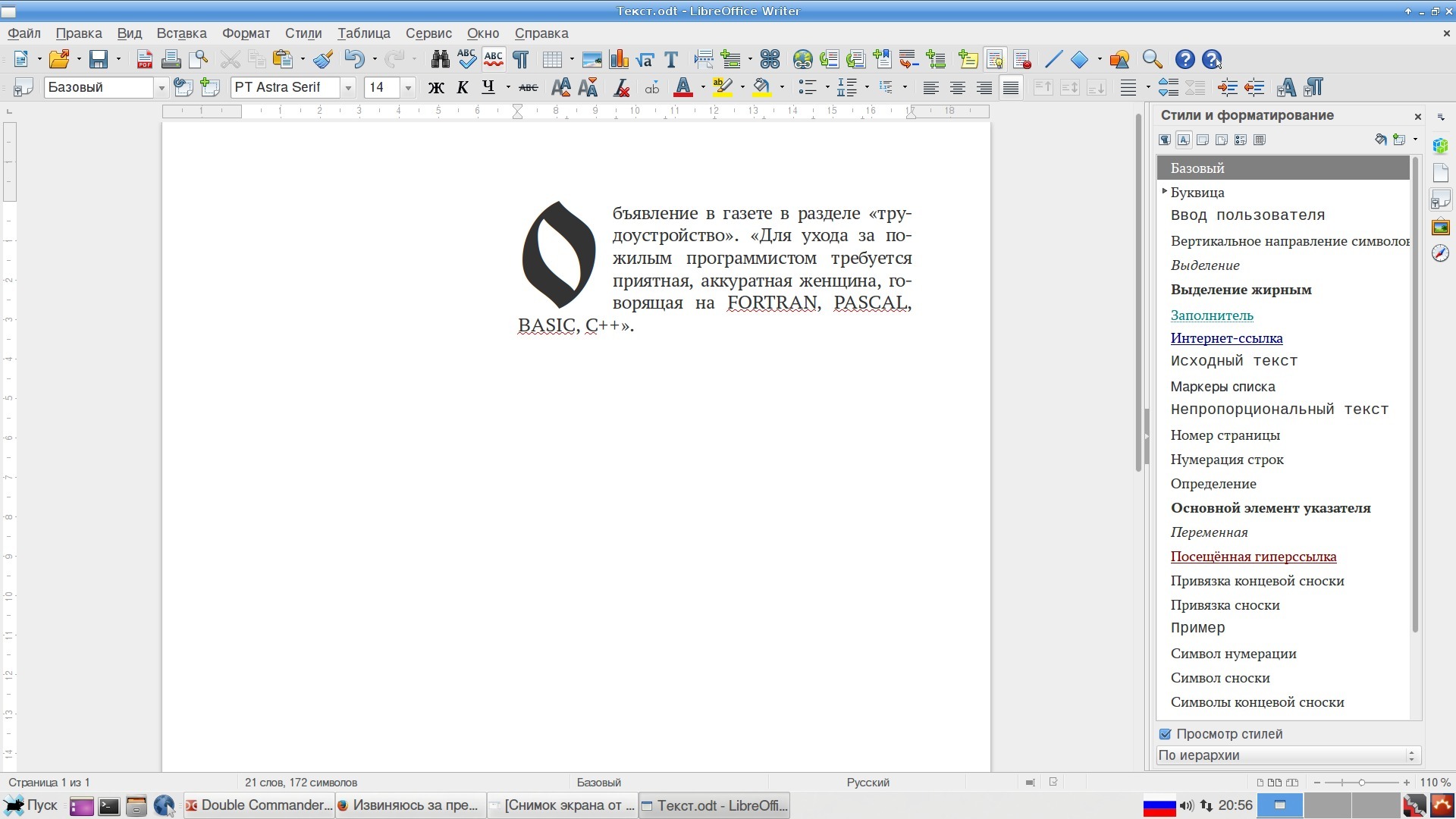Screen dimensions: 1456x819
Task: Open Правка menu
Action: pyautogui.click(x=79, y=33)
